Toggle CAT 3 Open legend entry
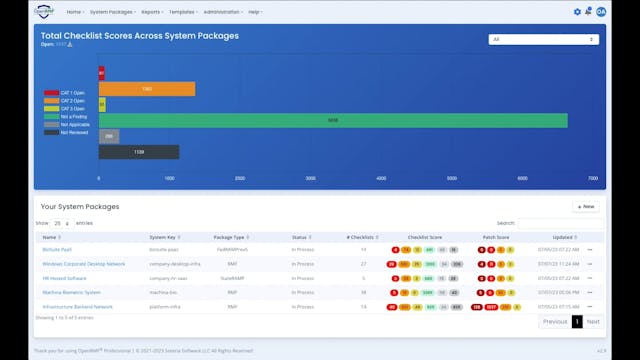The width and height of the screenshot is (640, 360). coord(64,109)
